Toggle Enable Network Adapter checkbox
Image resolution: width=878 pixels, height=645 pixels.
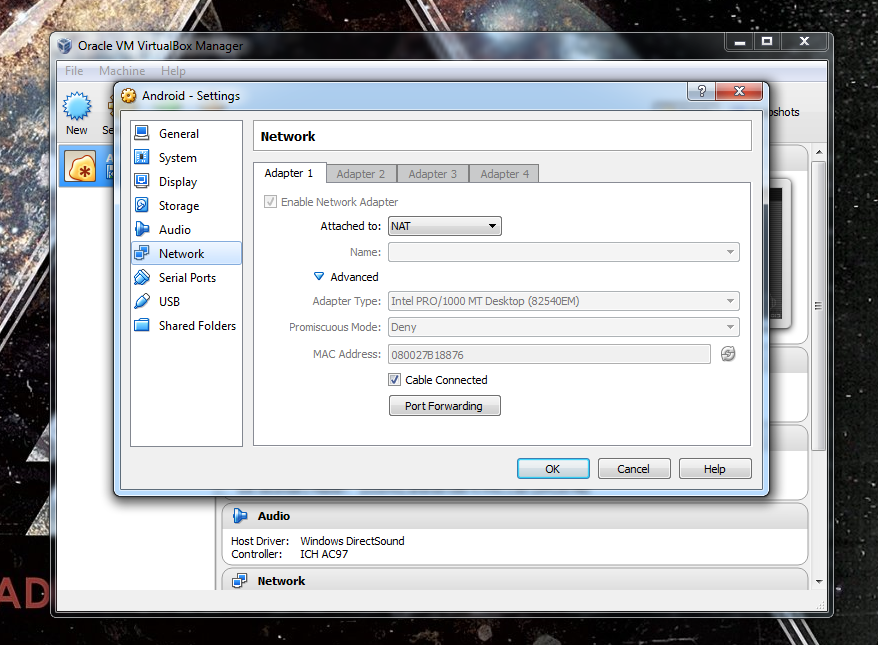[x=270, y=202]
